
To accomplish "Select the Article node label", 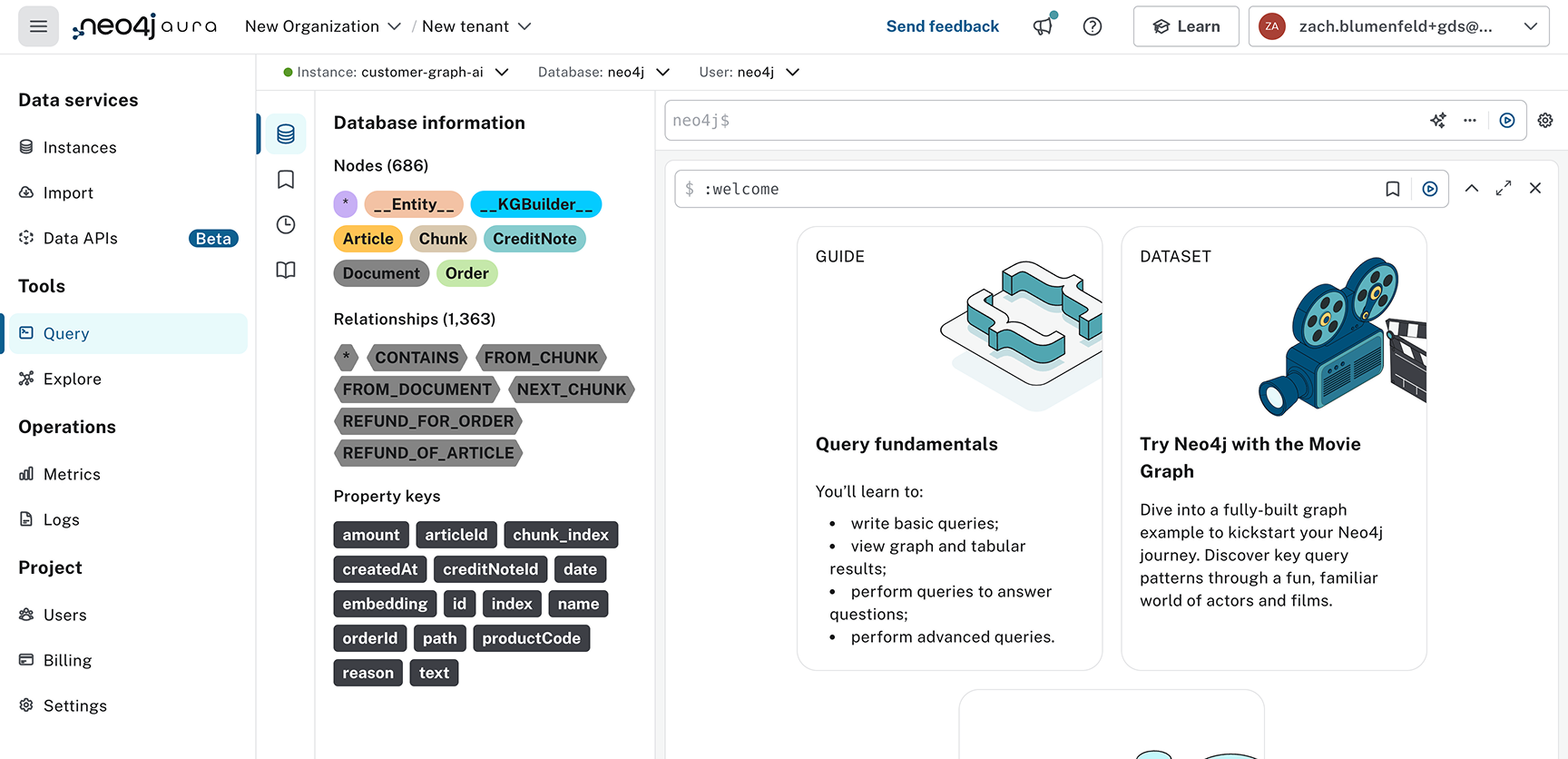I will (368, 239).
